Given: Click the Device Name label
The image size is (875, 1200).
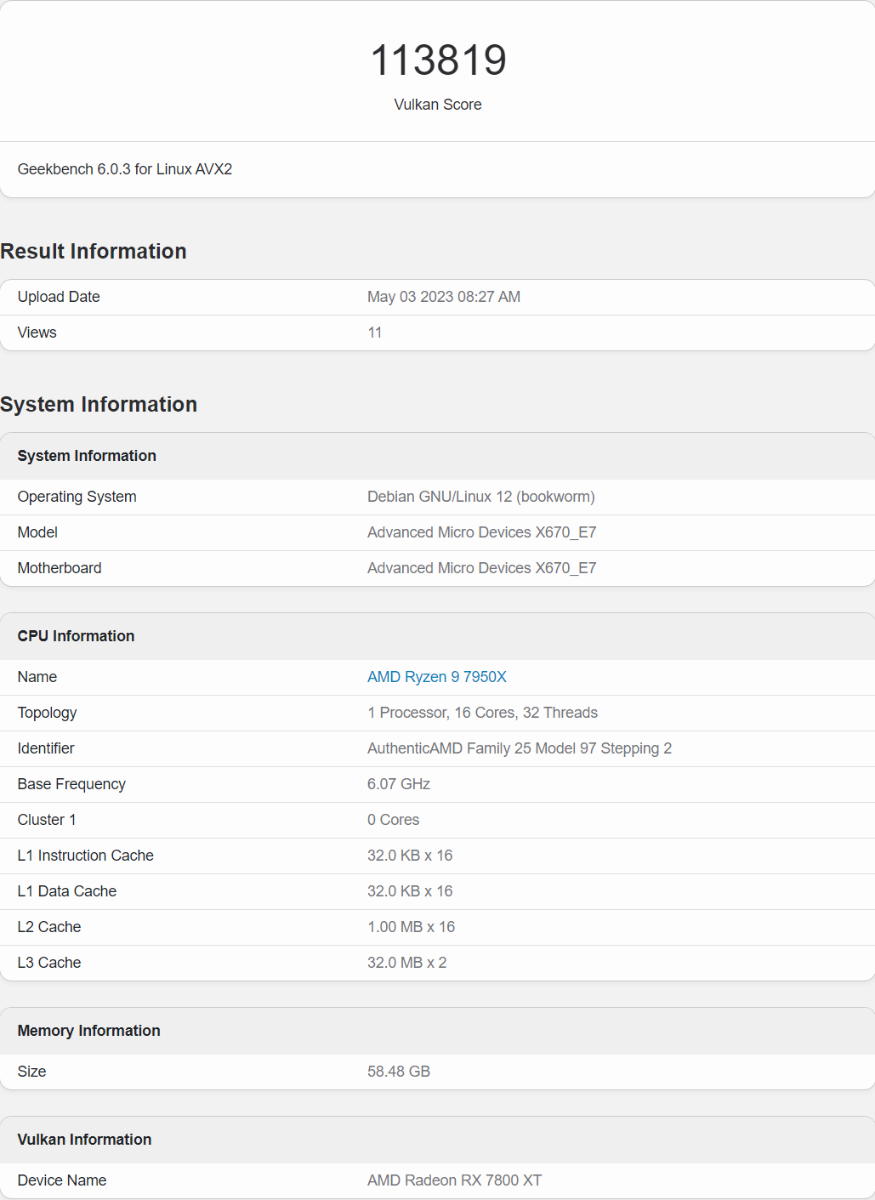Looking at the screenshot, I should pyautogui.click(x=62, y=1181).
